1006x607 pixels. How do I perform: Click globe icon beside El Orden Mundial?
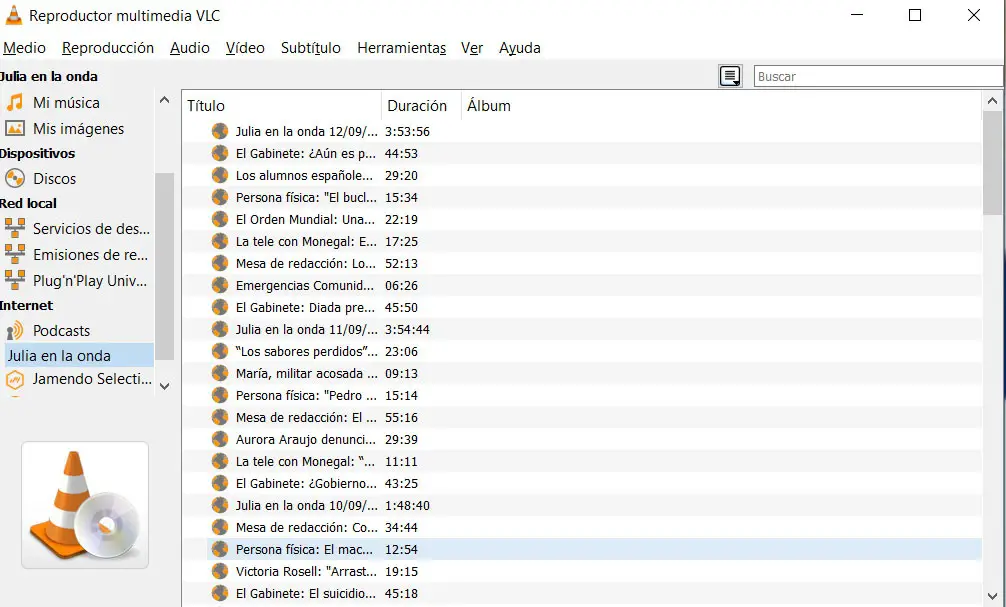point(220,219)
